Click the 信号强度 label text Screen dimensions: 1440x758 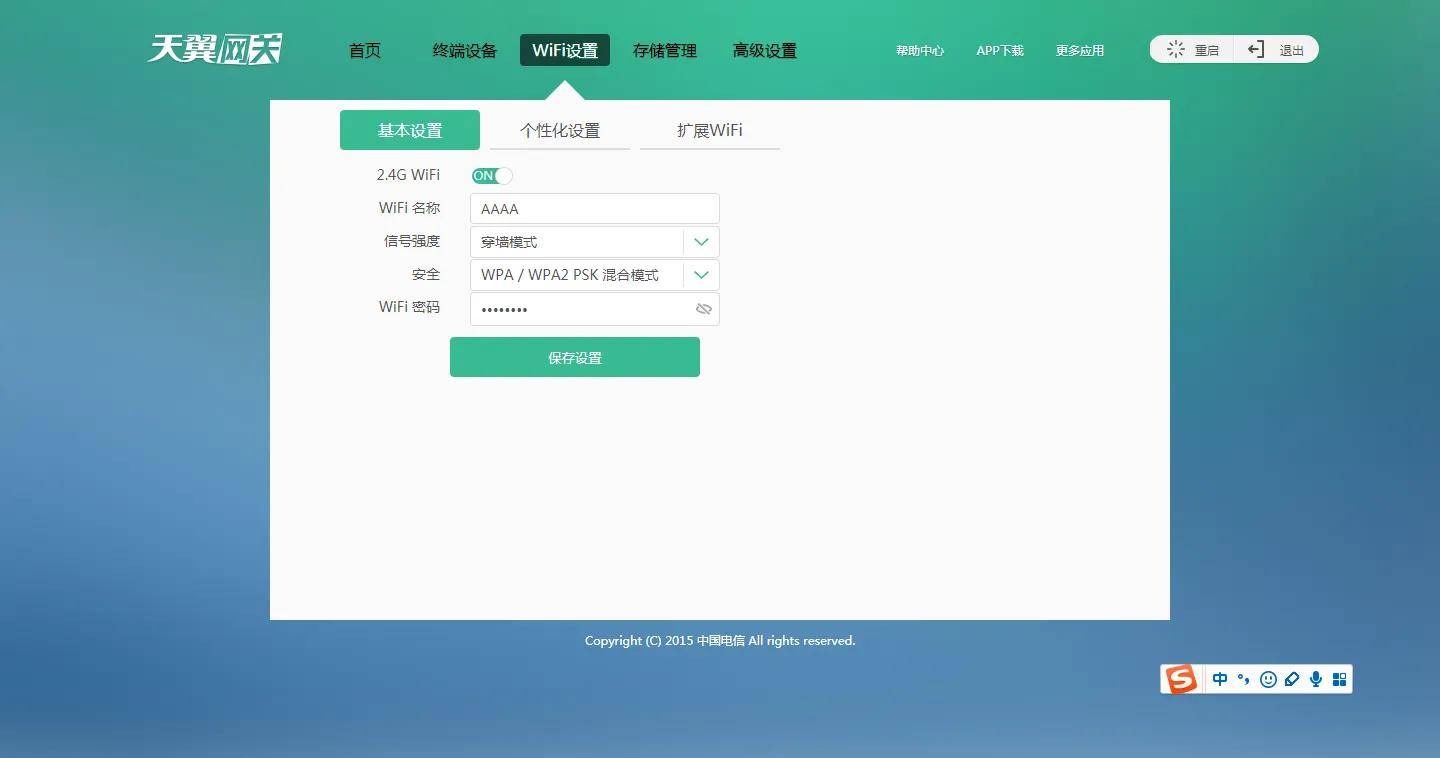point(412,241)
